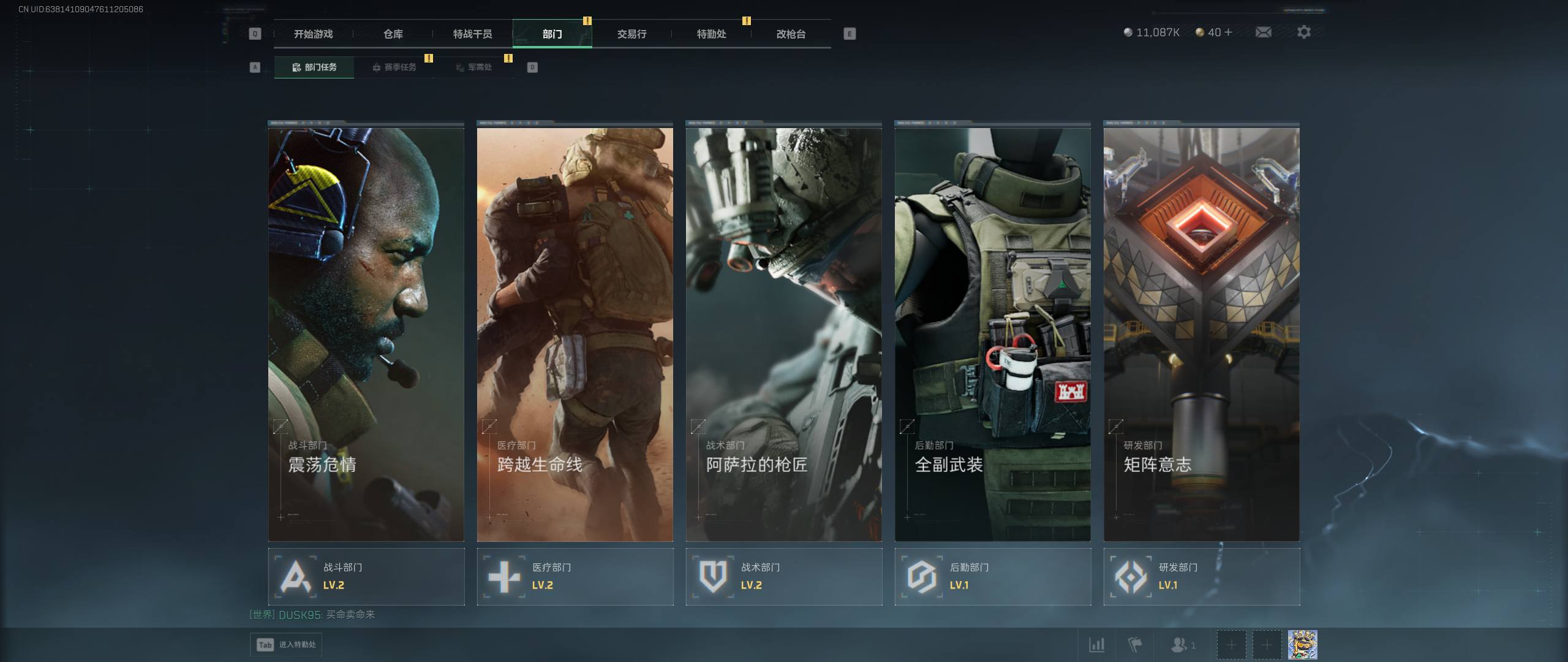Open the 特勤处 tab
This screenshot has width=1568, height=662.
pyautogui.click(x=711, y=34)
